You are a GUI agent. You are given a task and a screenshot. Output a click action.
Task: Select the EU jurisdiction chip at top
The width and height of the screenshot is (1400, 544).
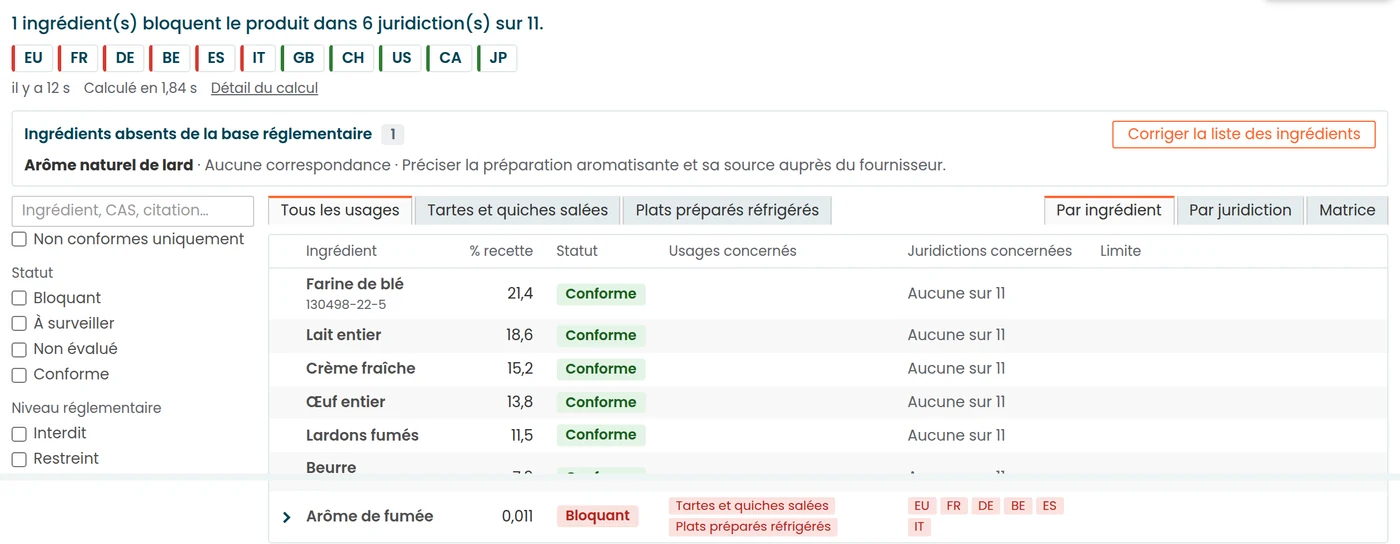pos(32,58)
